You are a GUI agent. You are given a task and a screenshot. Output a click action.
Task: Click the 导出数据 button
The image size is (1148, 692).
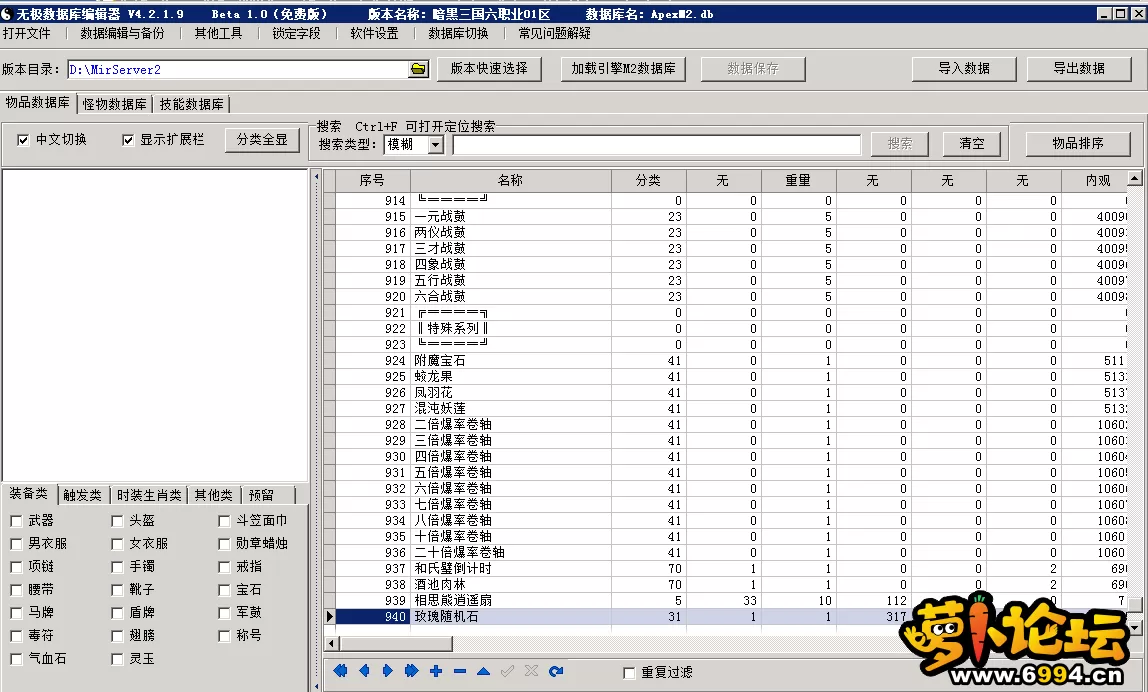(1078, 69)
